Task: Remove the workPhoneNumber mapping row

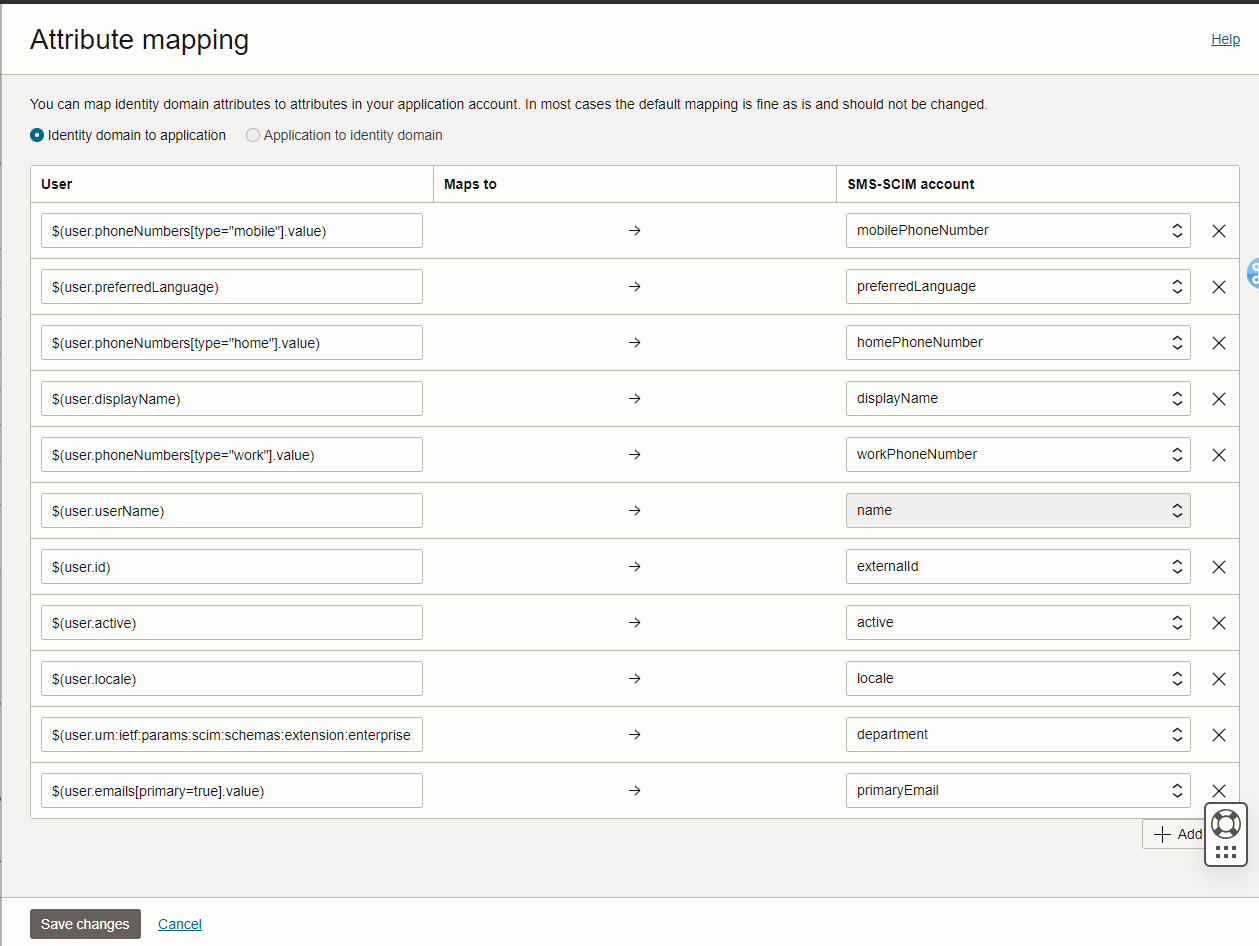Action: point(1219,455)
